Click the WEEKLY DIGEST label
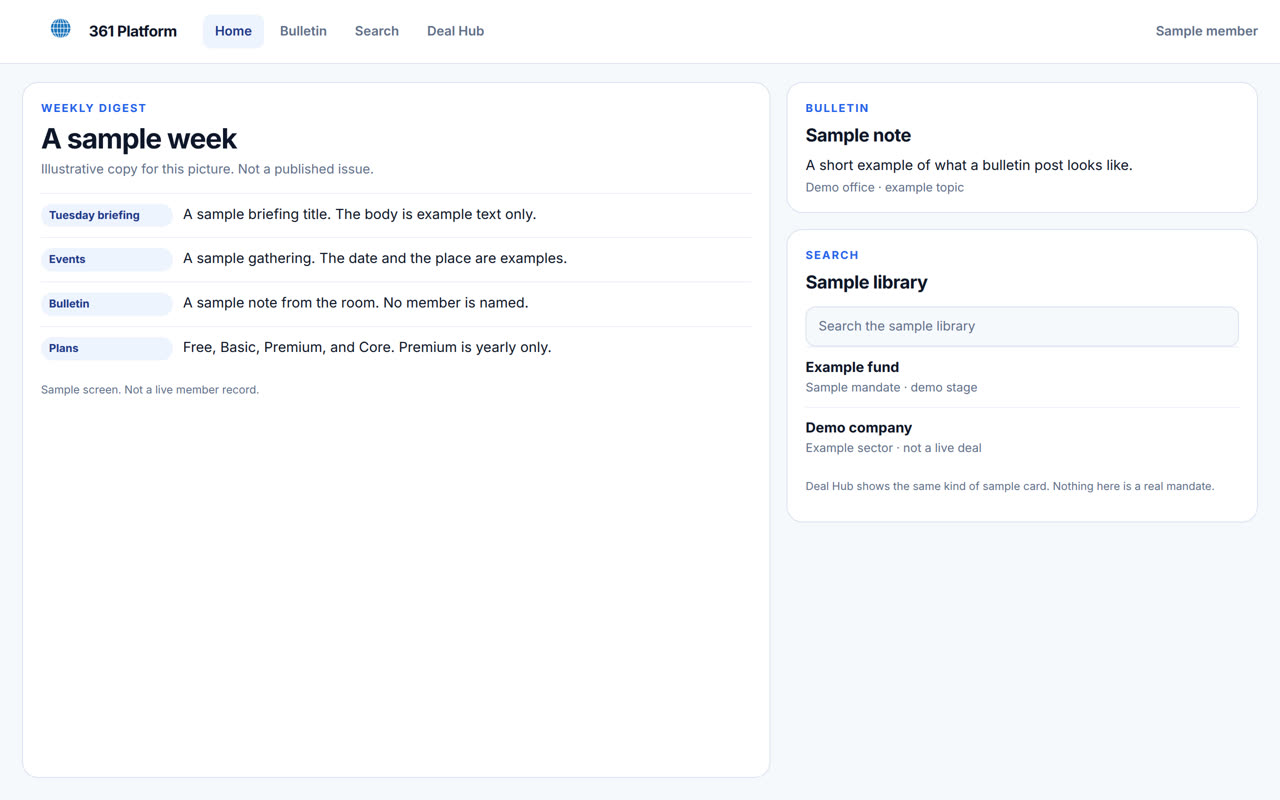This screenshot has height=800, width=1280. click(x=94, y=108)
